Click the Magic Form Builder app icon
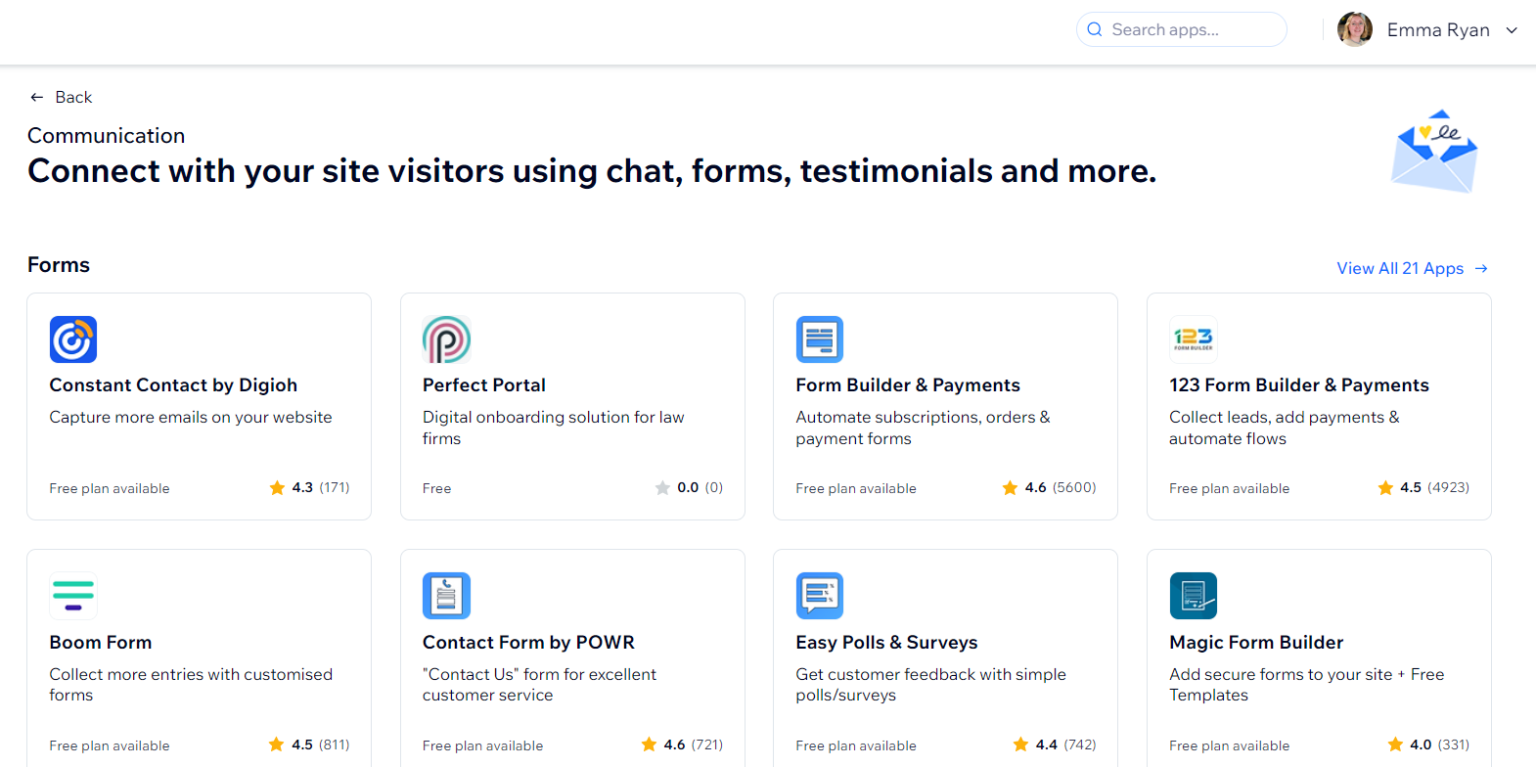The width and height of the screenshot is (1536, 767). coord(1194,596)
